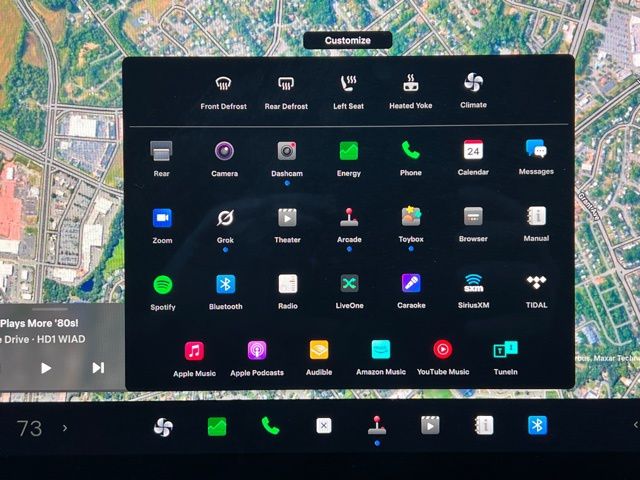This screenshot has height=480, width=640.
Task: Launch the Dashcam viewer
Action: point(287,152)
